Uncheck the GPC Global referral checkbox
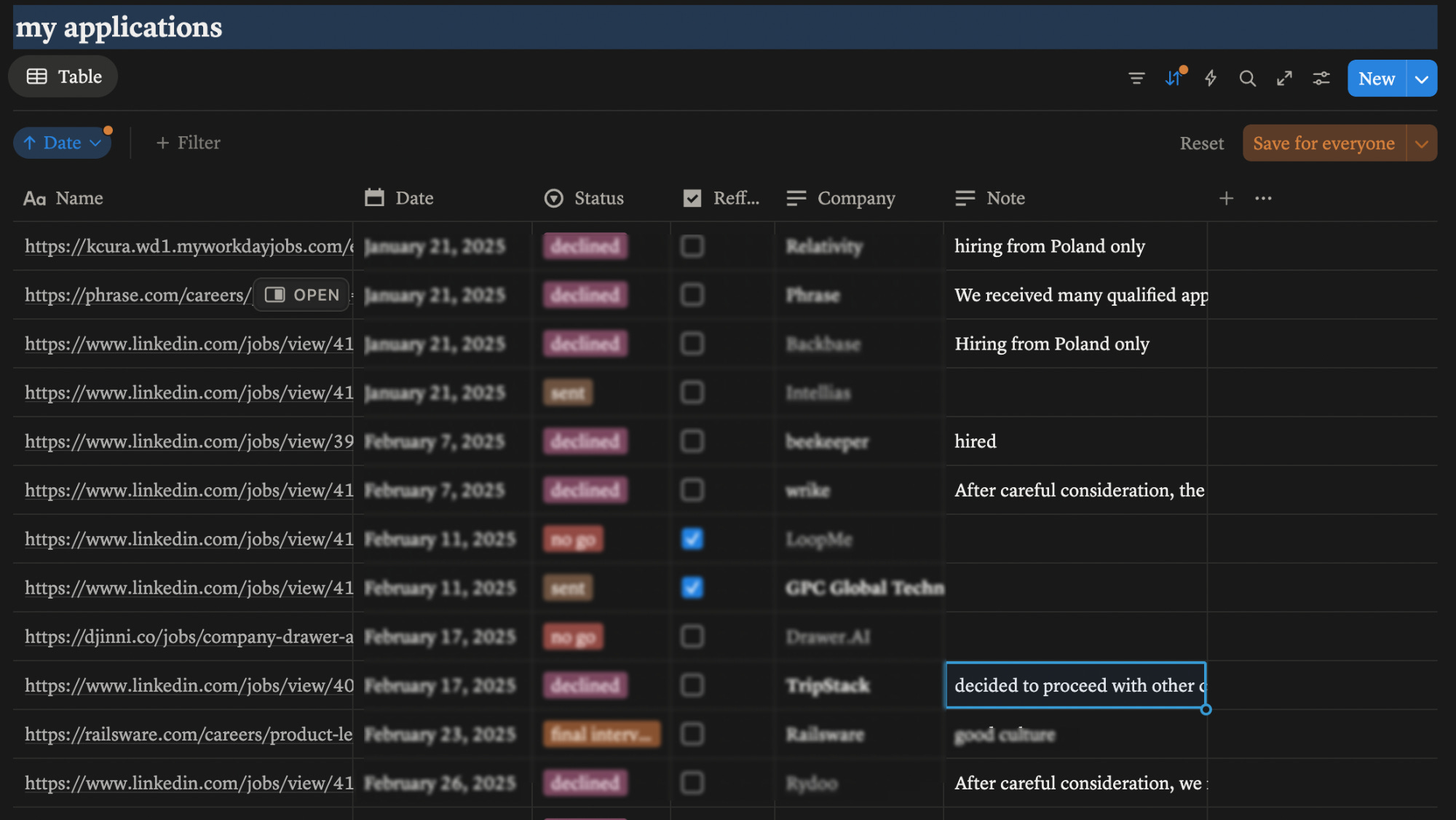Viewport: 1456px width, 820px height. pos(692,588)
